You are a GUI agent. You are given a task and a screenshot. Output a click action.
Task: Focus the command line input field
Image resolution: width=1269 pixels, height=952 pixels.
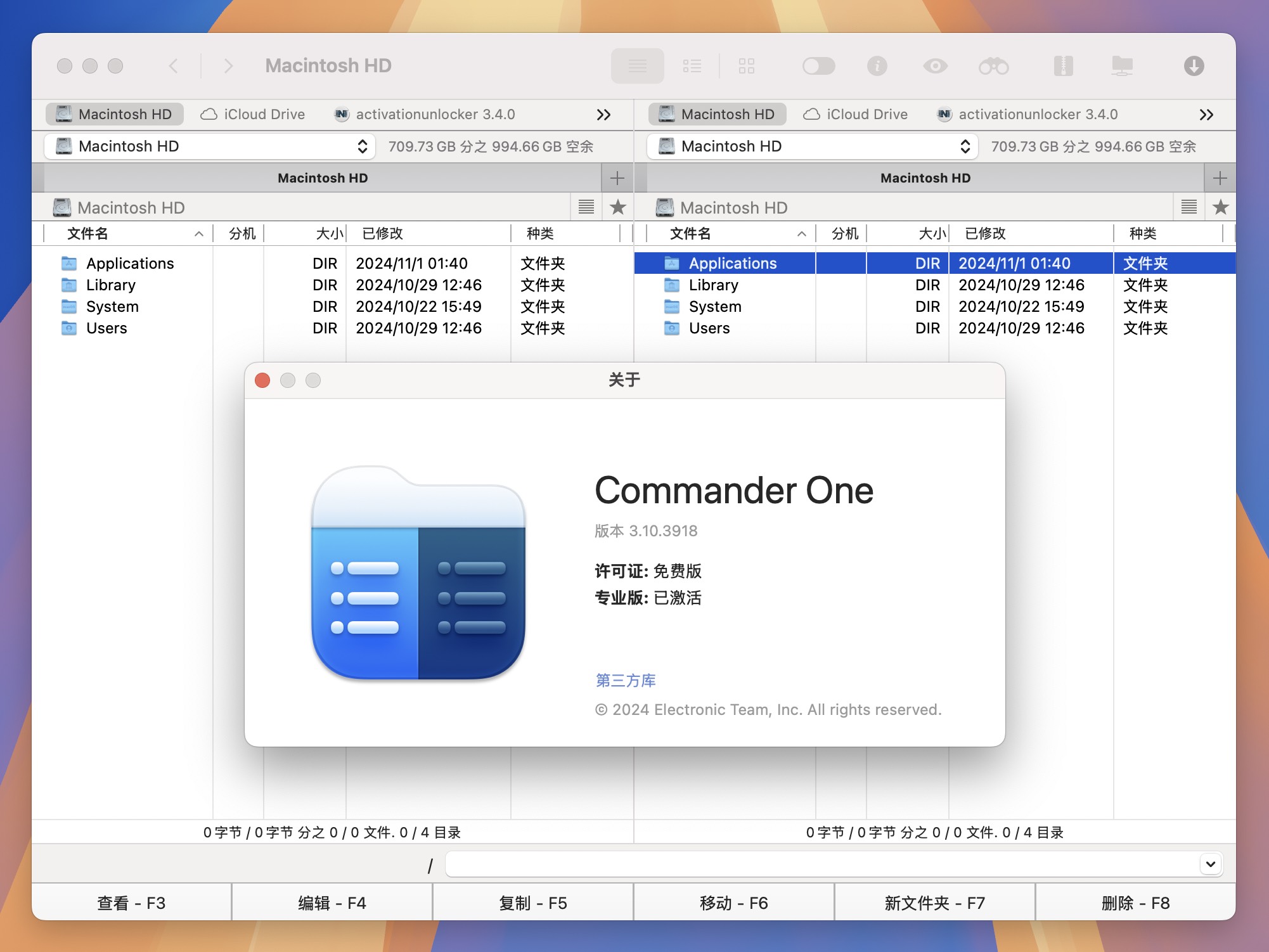822,864
